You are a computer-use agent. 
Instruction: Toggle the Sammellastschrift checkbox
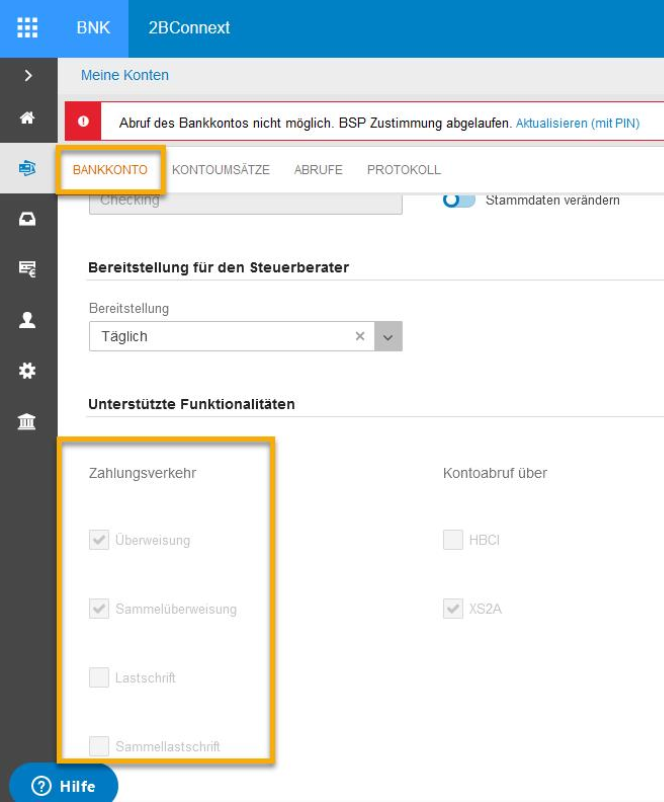click(x=99, y=746)
